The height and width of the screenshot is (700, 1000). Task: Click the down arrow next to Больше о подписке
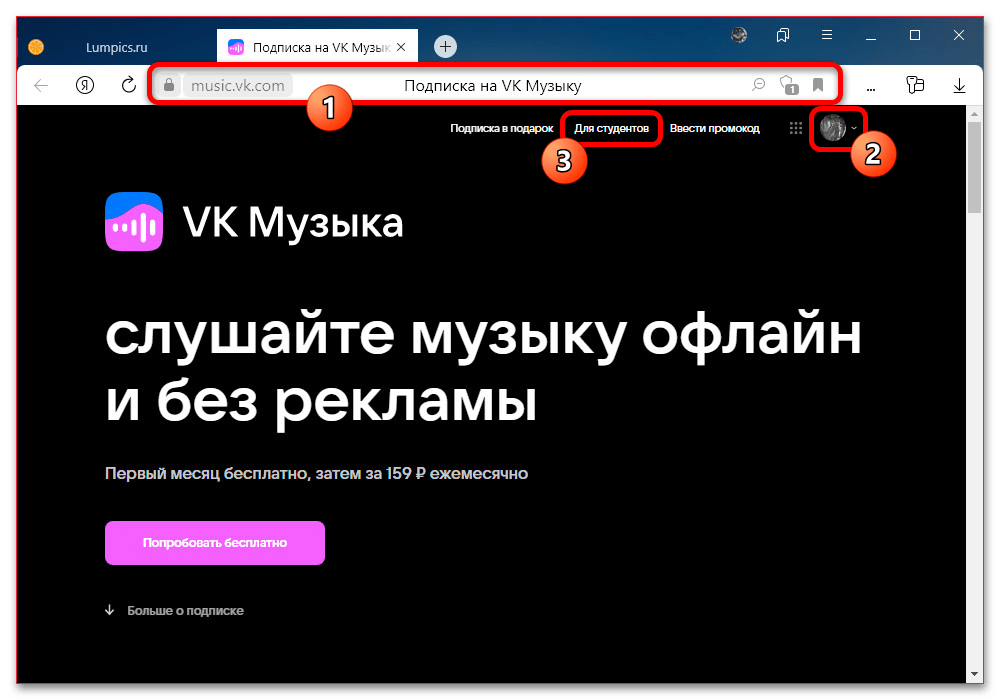coord(110,610)
